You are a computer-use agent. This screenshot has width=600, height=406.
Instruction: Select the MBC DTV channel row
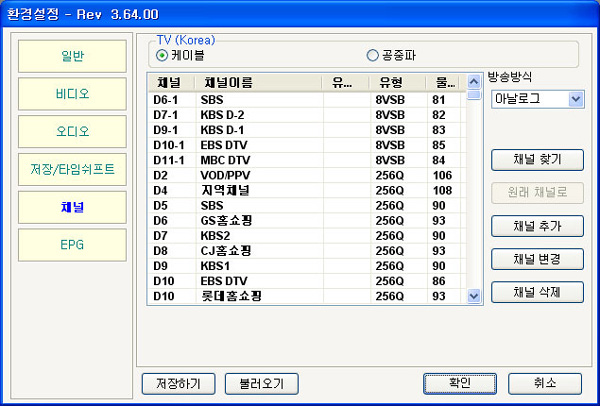pos(307,160)
